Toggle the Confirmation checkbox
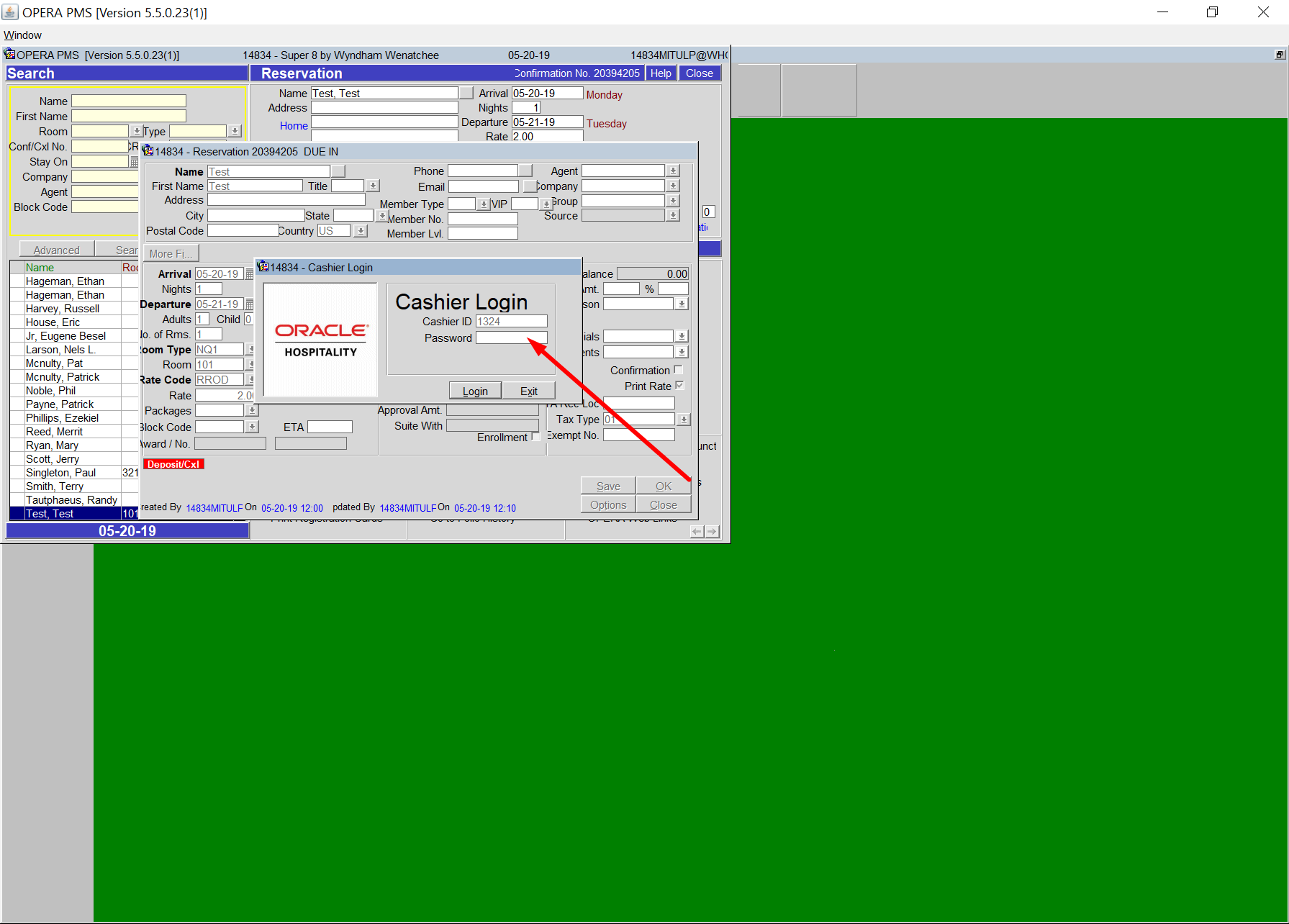This screenshot has width=1289, height=924. [x=678, y=370]
